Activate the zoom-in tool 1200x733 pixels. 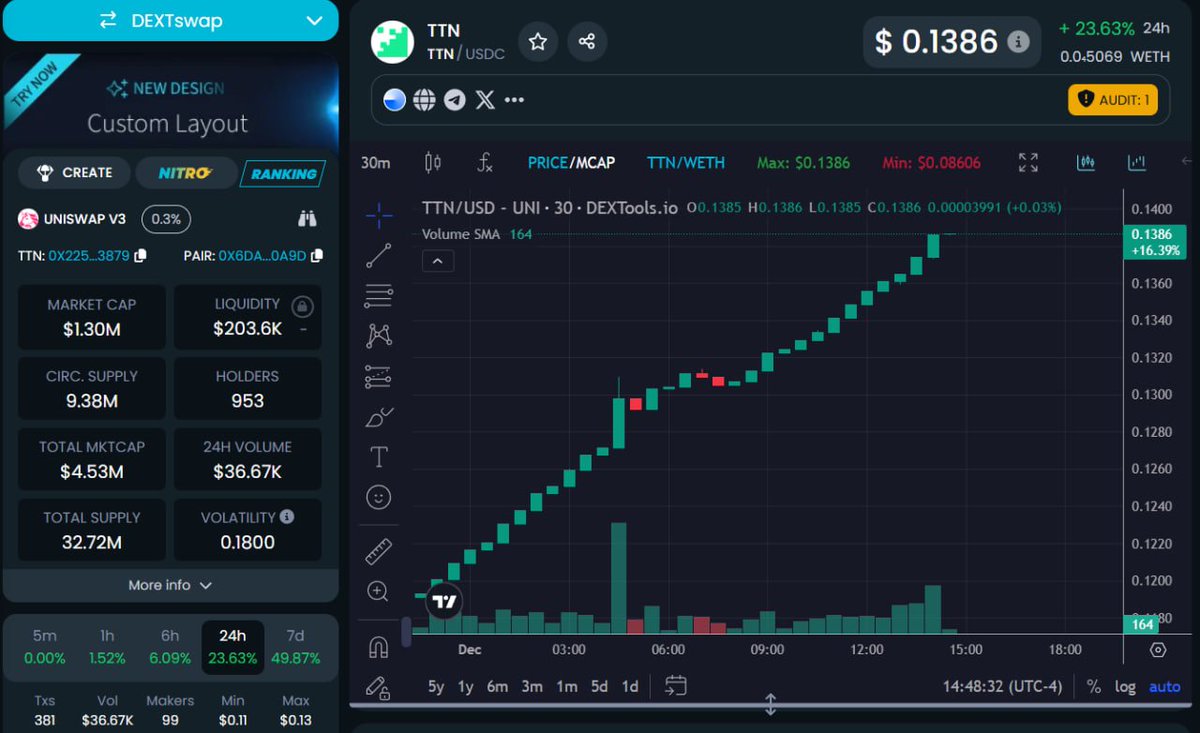pyautogui.click(x=378, y=592)
